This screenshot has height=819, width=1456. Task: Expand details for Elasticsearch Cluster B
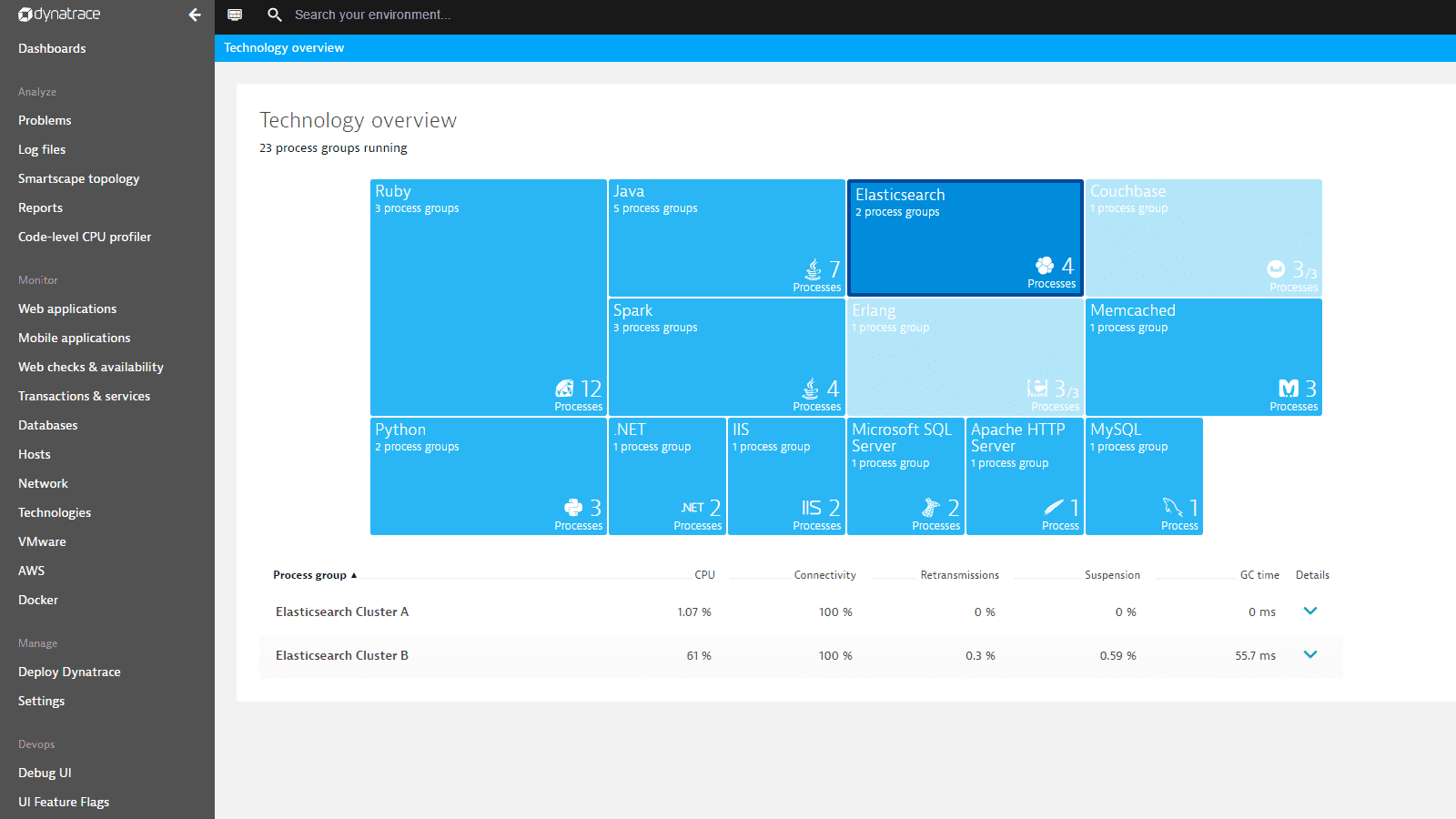coord(1310,654)
